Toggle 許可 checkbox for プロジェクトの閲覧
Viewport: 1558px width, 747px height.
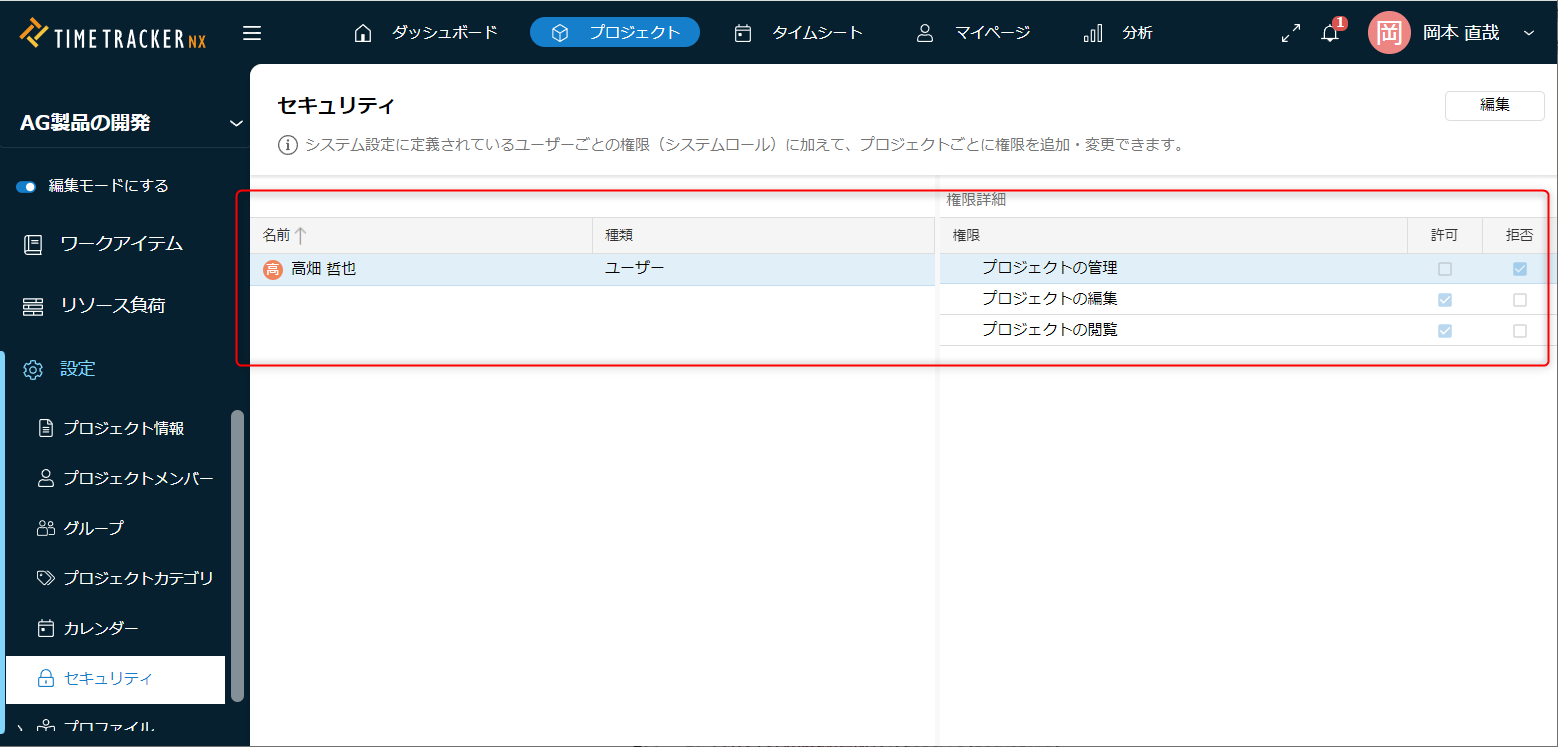(x=1444, y=331)
